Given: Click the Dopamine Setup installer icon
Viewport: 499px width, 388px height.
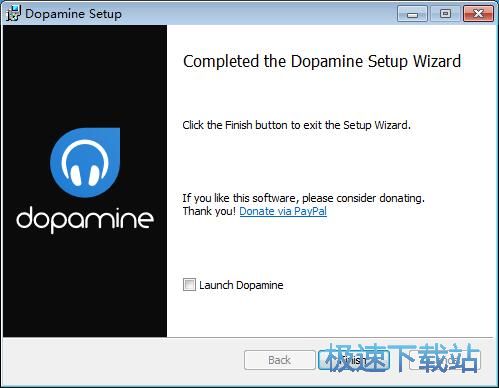Looking at the screenshot, I should tap(13, 13).
